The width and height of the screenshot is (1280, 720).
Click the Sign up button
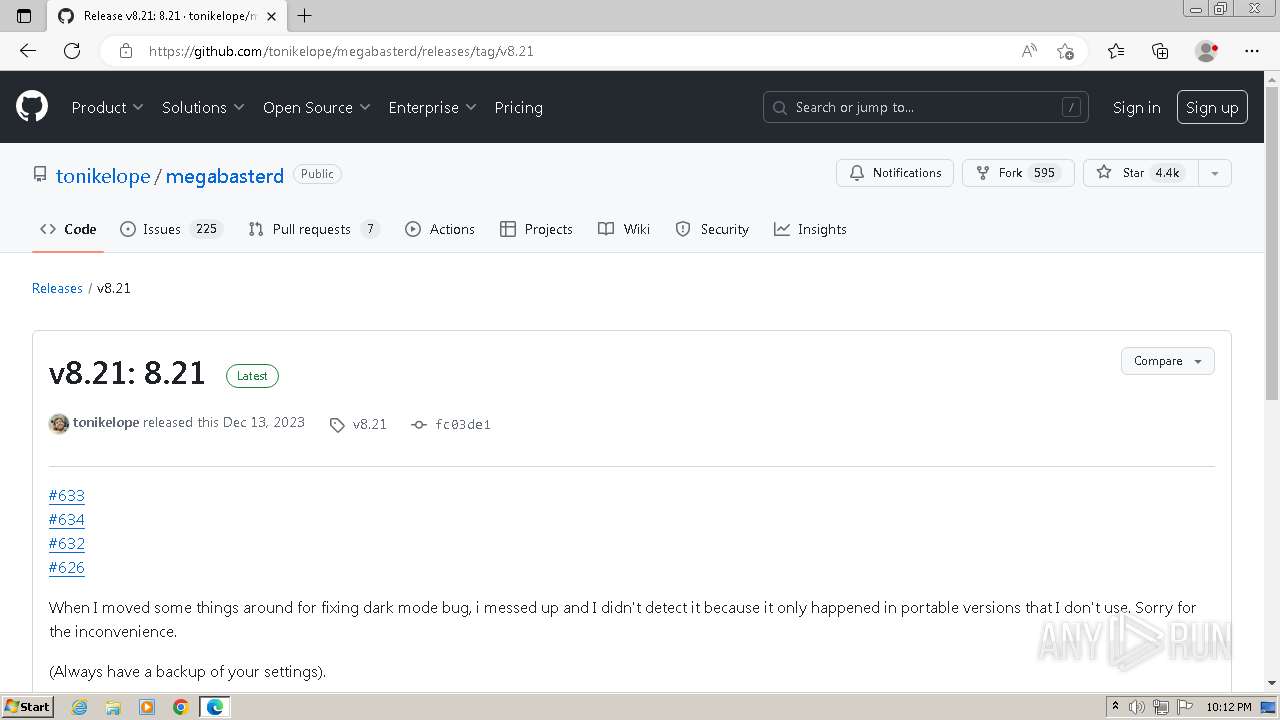tap(1212, 107)
